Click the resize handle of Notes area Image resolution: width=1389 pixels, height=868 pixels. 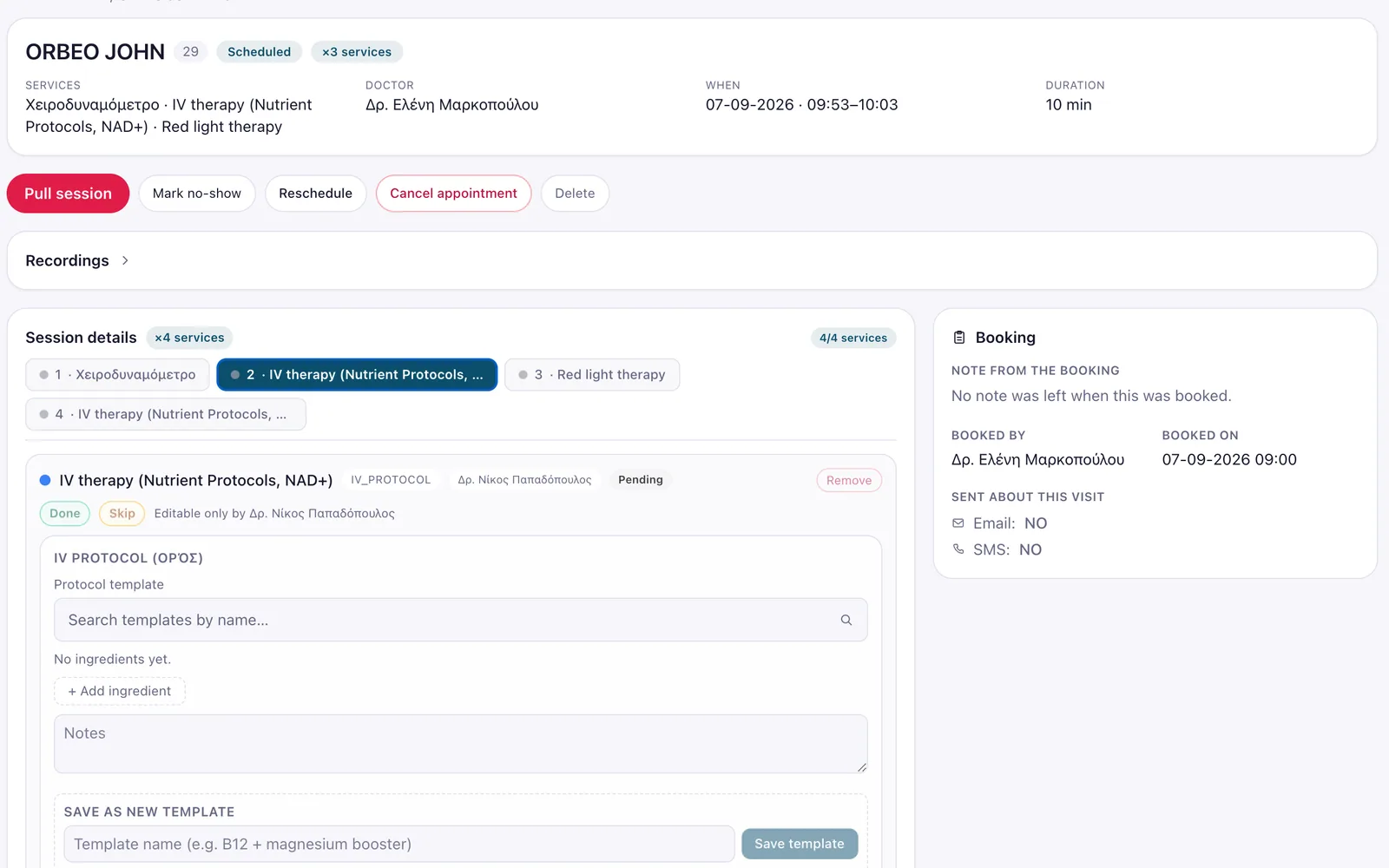click(x=861, y=766)
